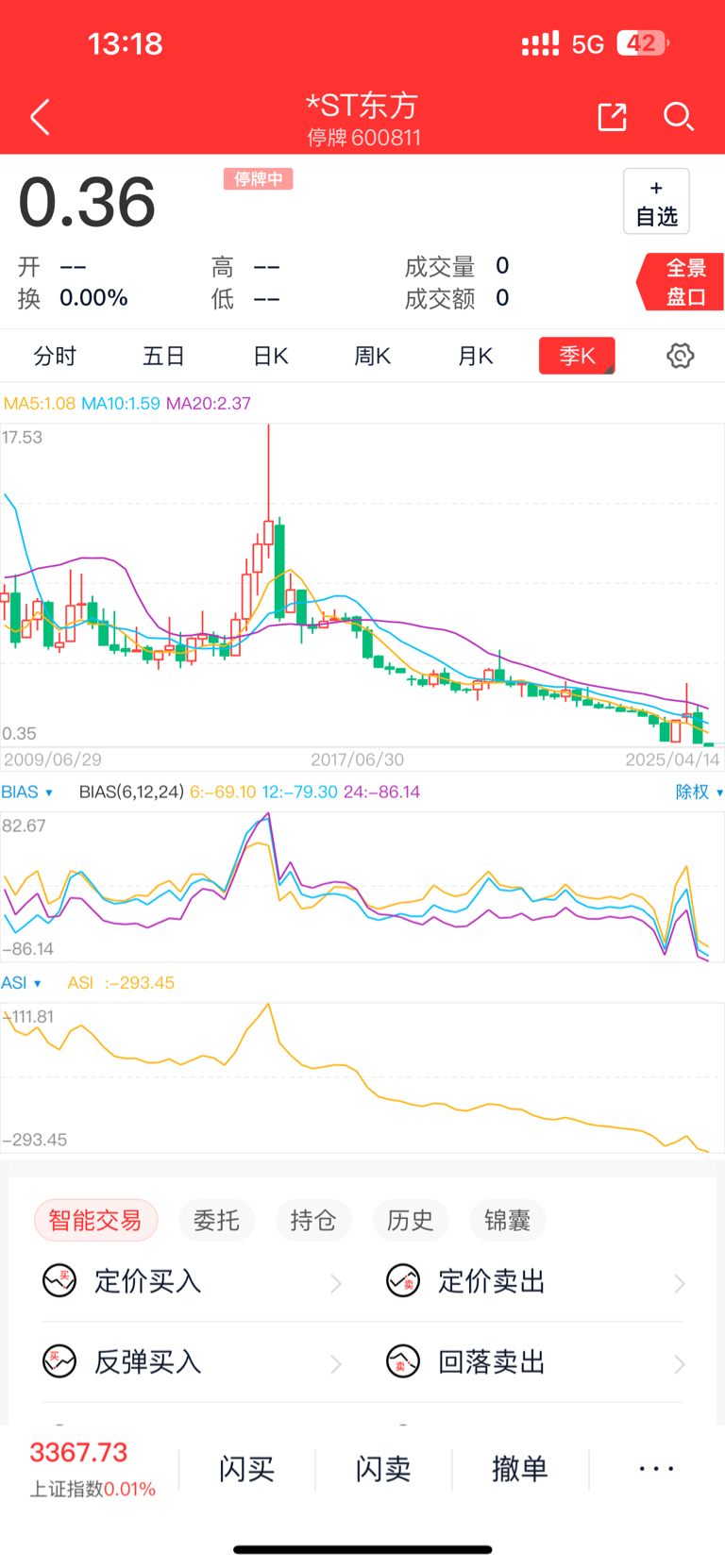This screenshot has width=725, height=1568.
Task: Tap the 回落卖出 circular icon
Action: (x=403, y=1361)
